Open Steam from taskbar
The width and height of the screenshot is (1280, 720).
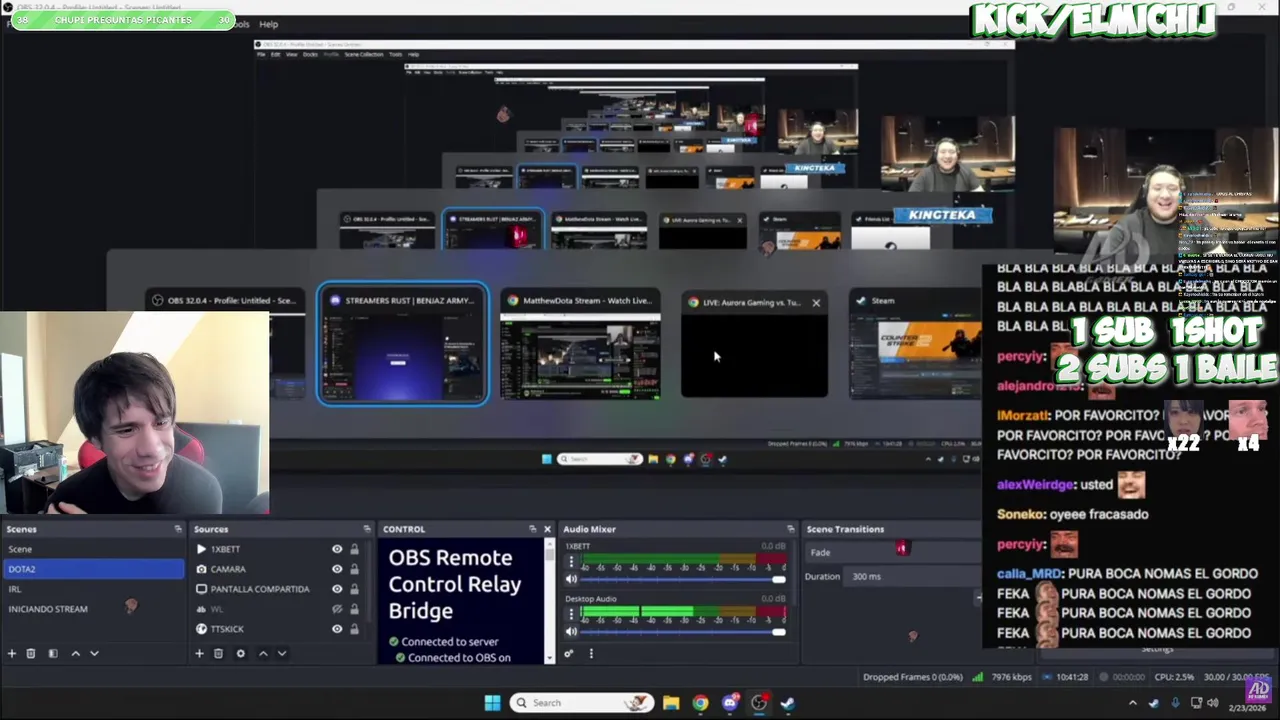tap(788, 703)
